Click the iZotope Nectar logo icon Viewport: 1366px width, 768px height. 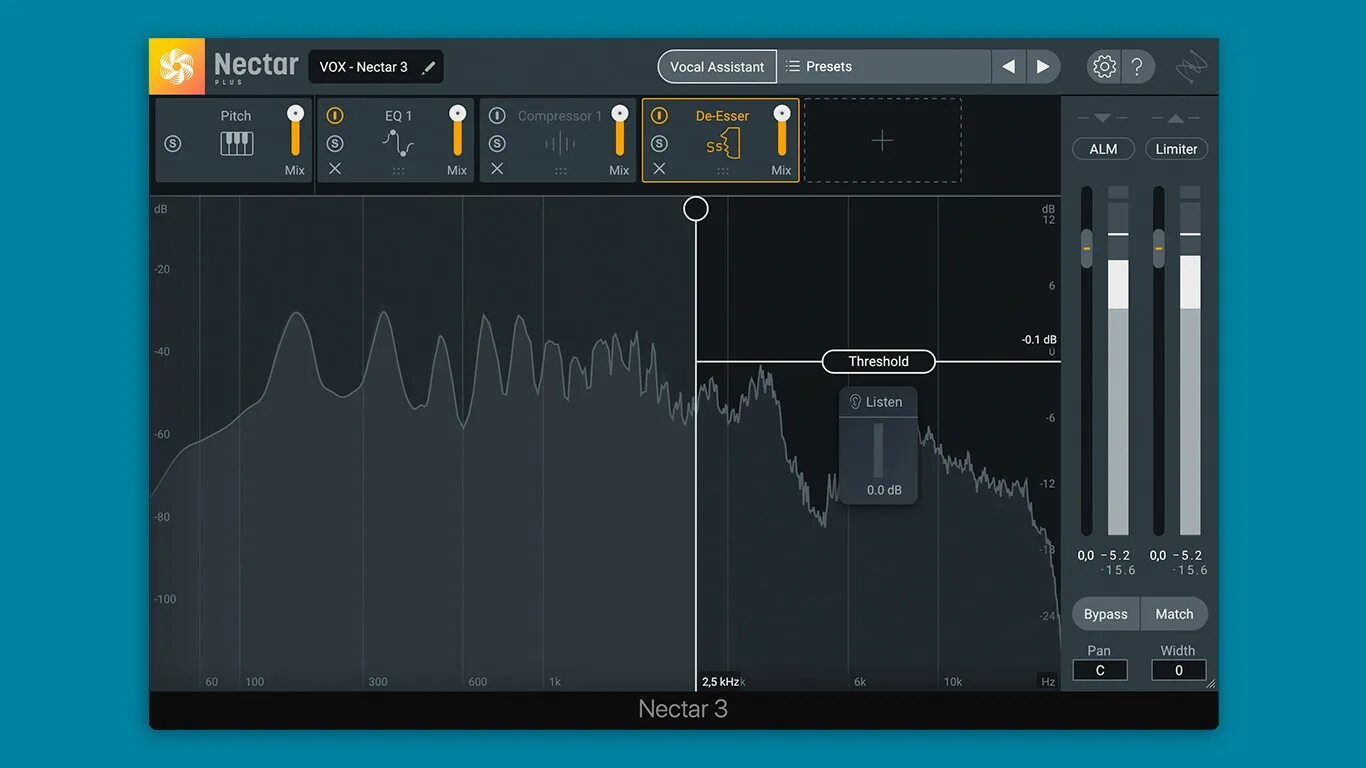point(177,66)
